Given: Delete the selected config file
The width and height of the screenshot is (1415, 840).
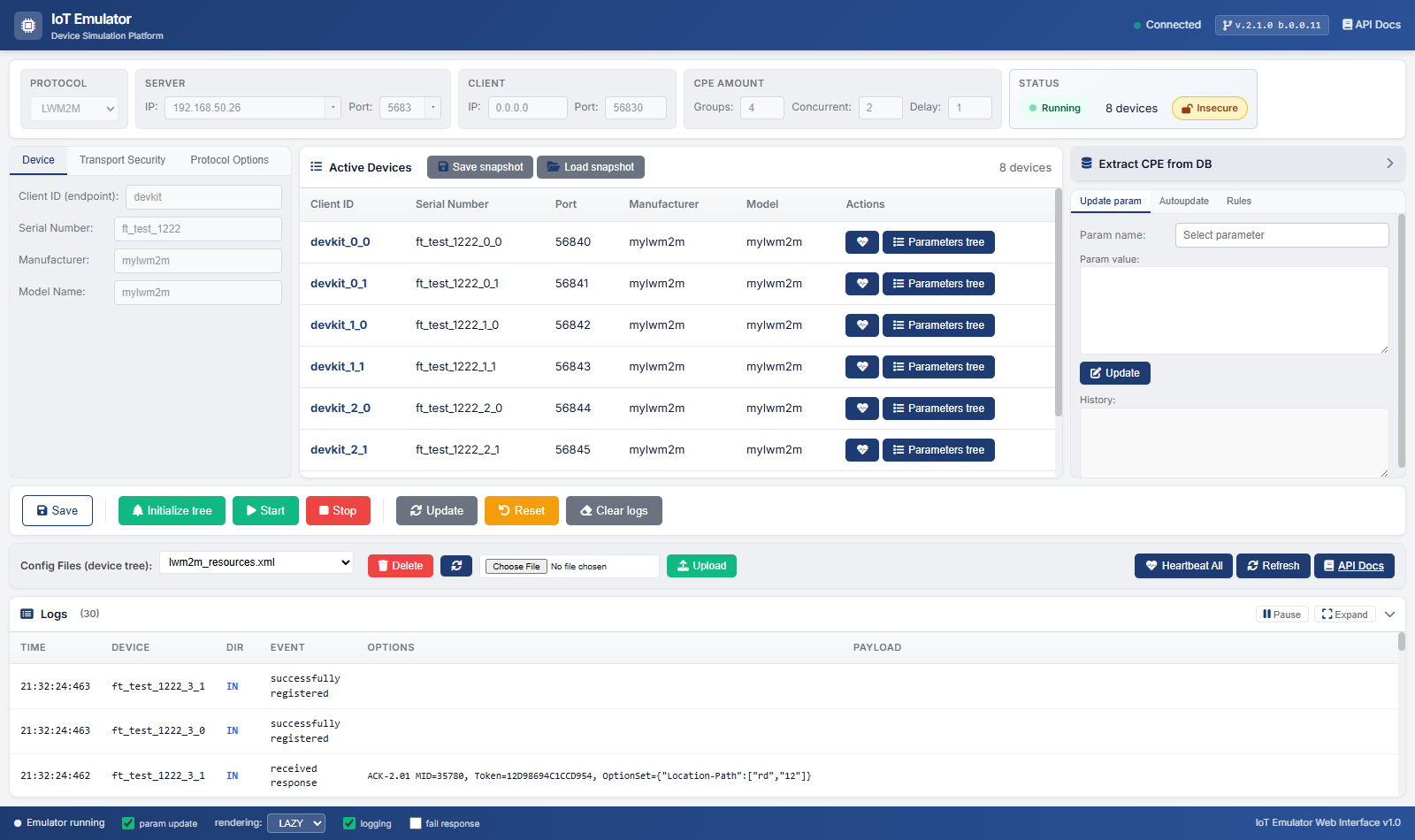Looking at the screenshot, I should [x=401, y=566].
